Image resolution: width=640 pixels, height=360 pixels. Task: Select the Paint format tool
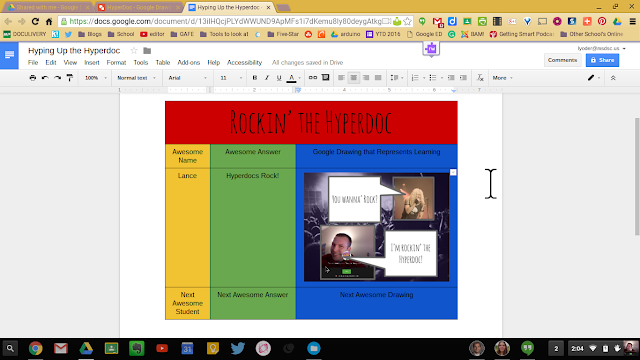(x=70, y=78)
